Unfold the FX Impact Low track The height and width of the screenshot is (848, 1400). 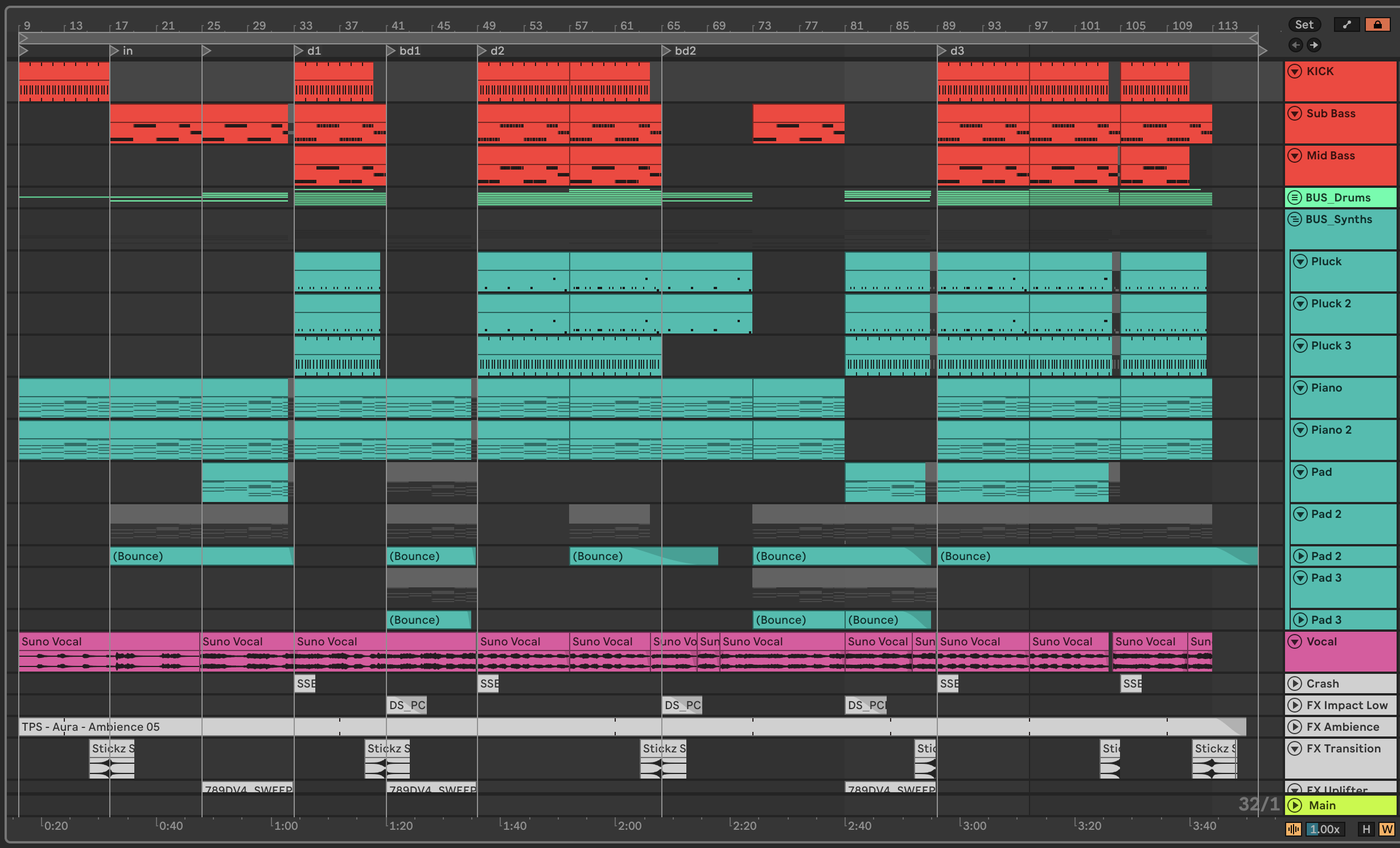tap(1295, 705)
